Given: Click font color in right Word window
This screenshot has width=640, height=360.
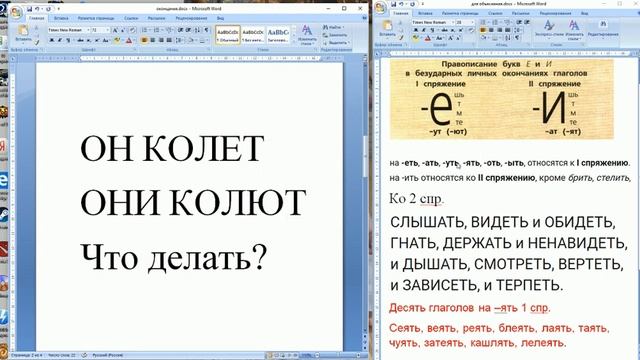Looking at the screenshot, I should pos(427,38).
